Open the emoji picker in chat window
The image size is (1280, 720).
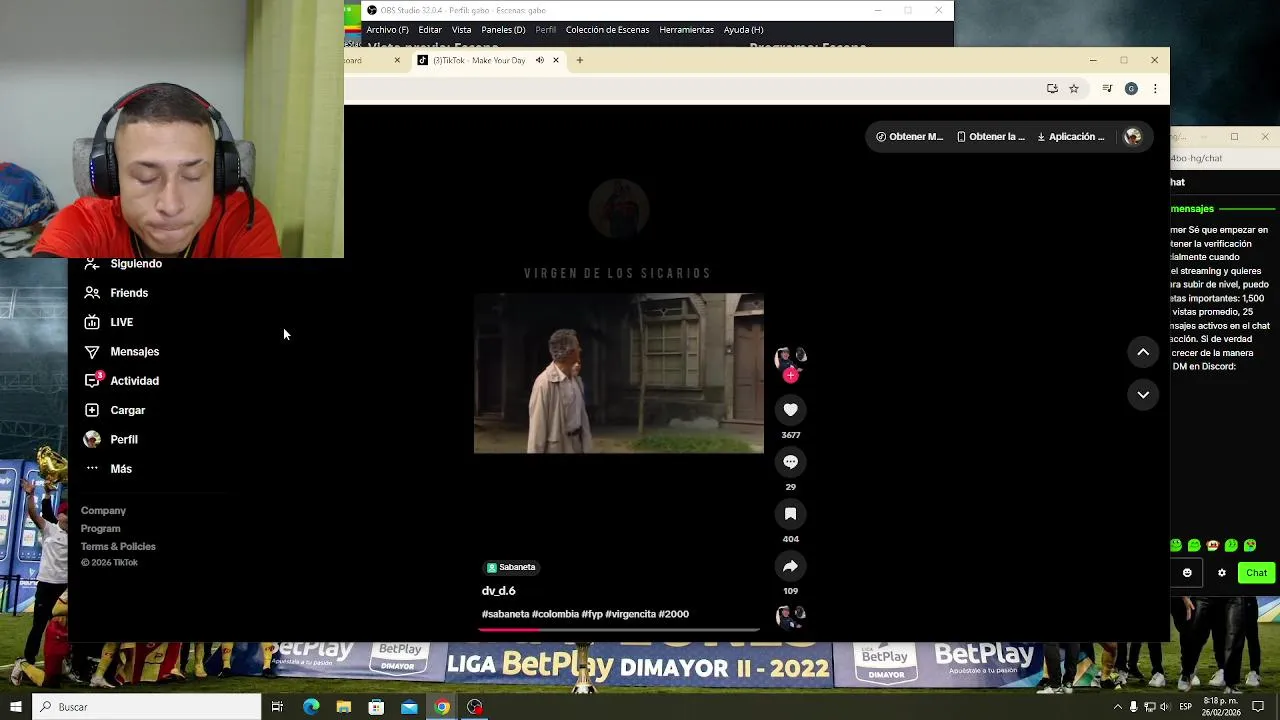(x=1187, y=573)
